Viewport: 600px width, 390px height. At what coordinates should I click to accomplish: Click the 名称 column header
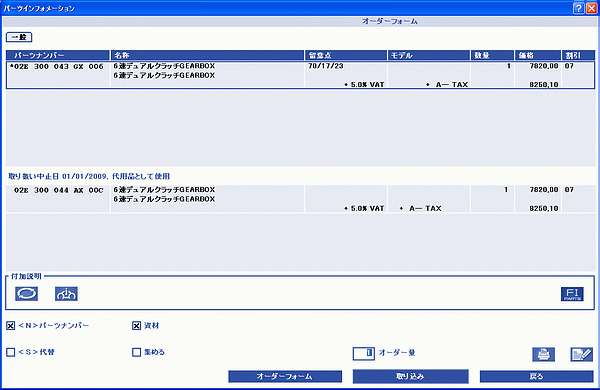[207, 55]
